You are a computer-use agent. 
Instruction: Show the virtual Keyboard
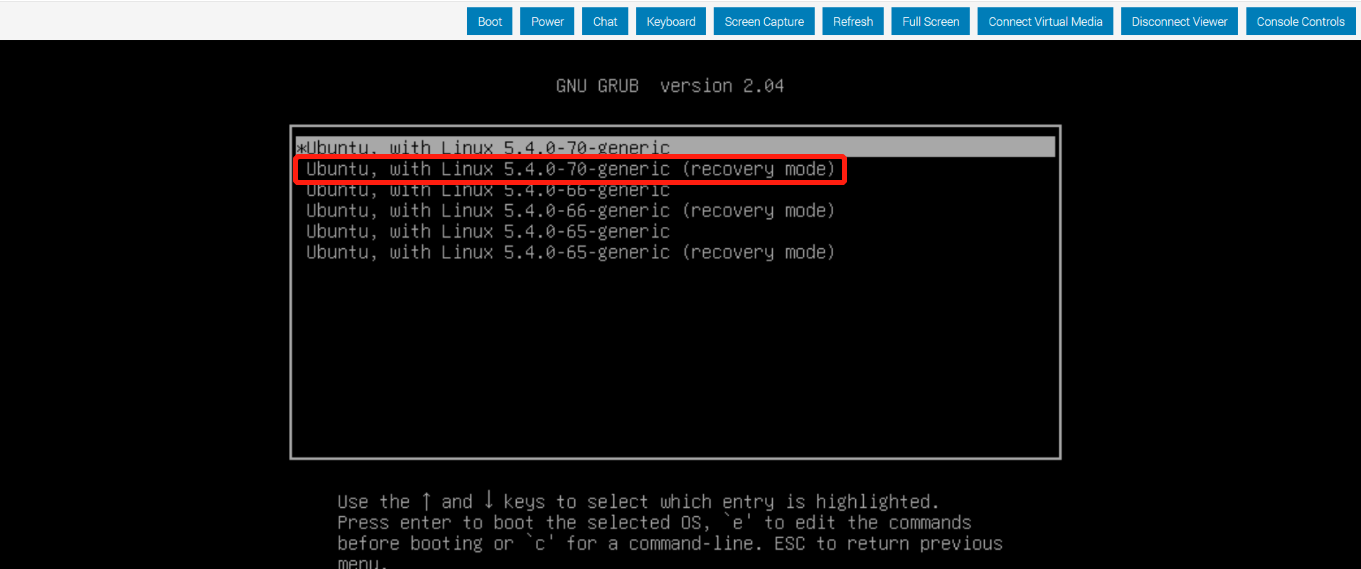coord(671,21)
